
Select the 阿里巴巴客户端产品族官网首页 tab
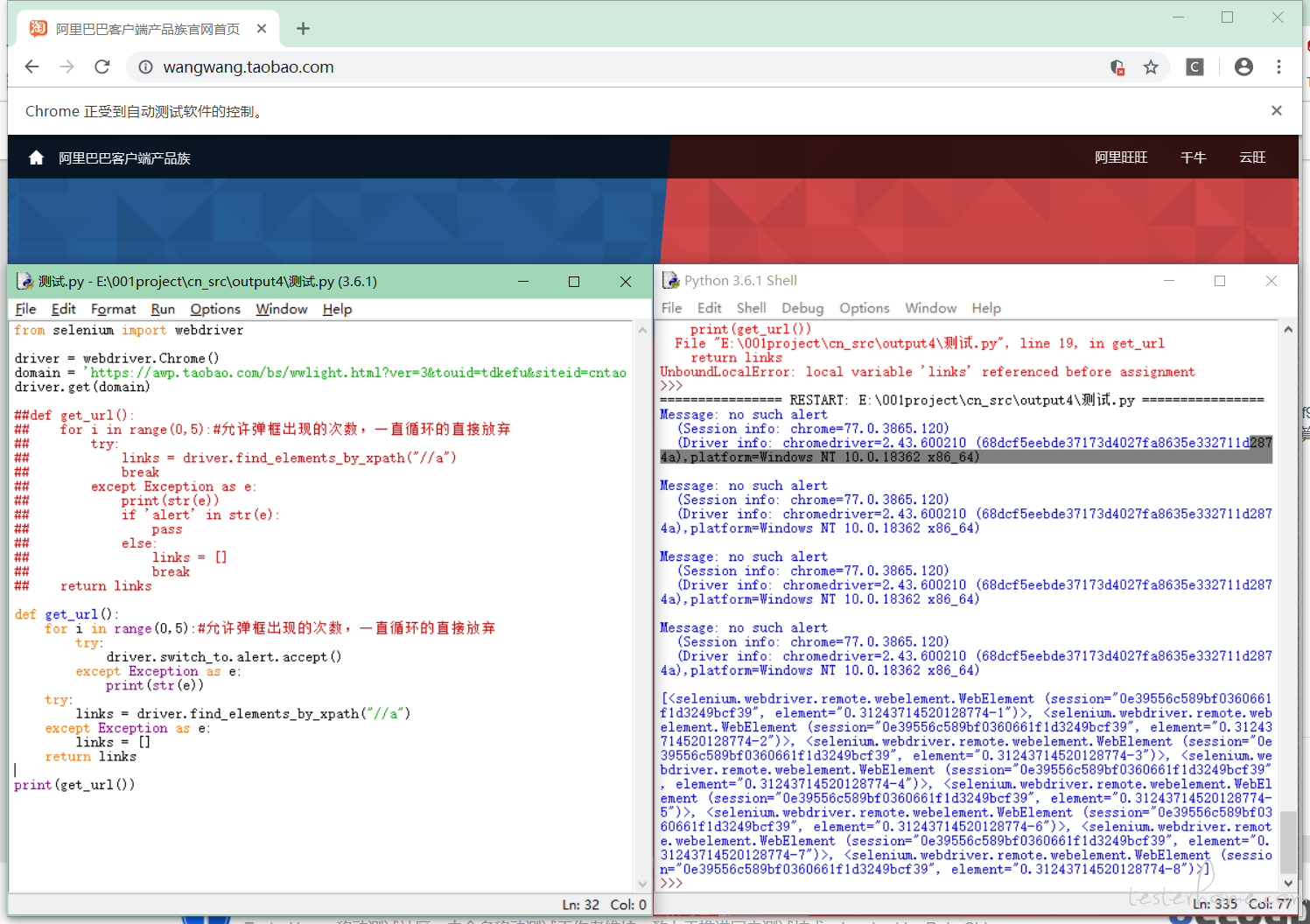(x=147, y=29)
